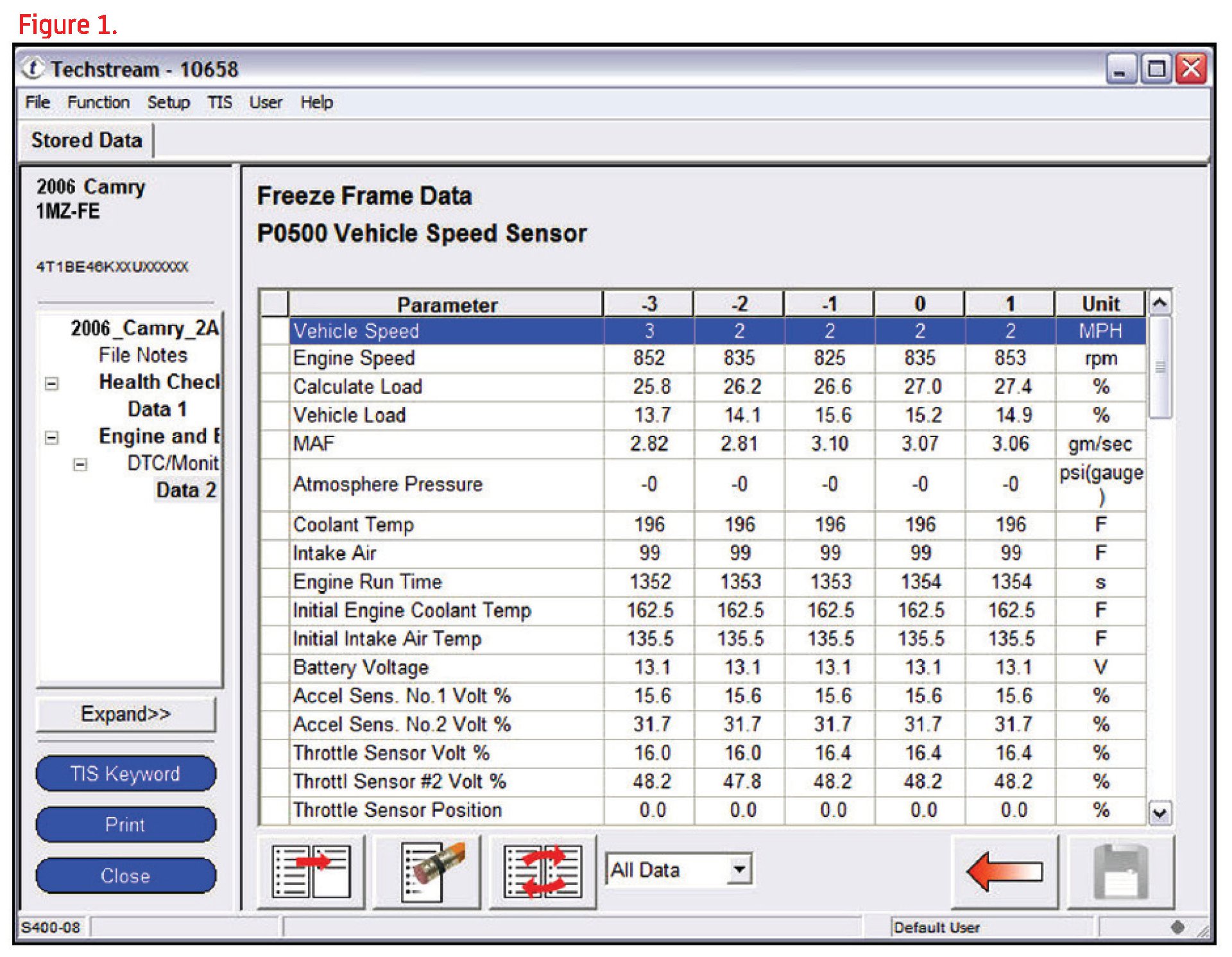The height and width of the screenshot is (957, 1232).
Task: Click the swap columns red arrows icon
Action: click(543, 871)
